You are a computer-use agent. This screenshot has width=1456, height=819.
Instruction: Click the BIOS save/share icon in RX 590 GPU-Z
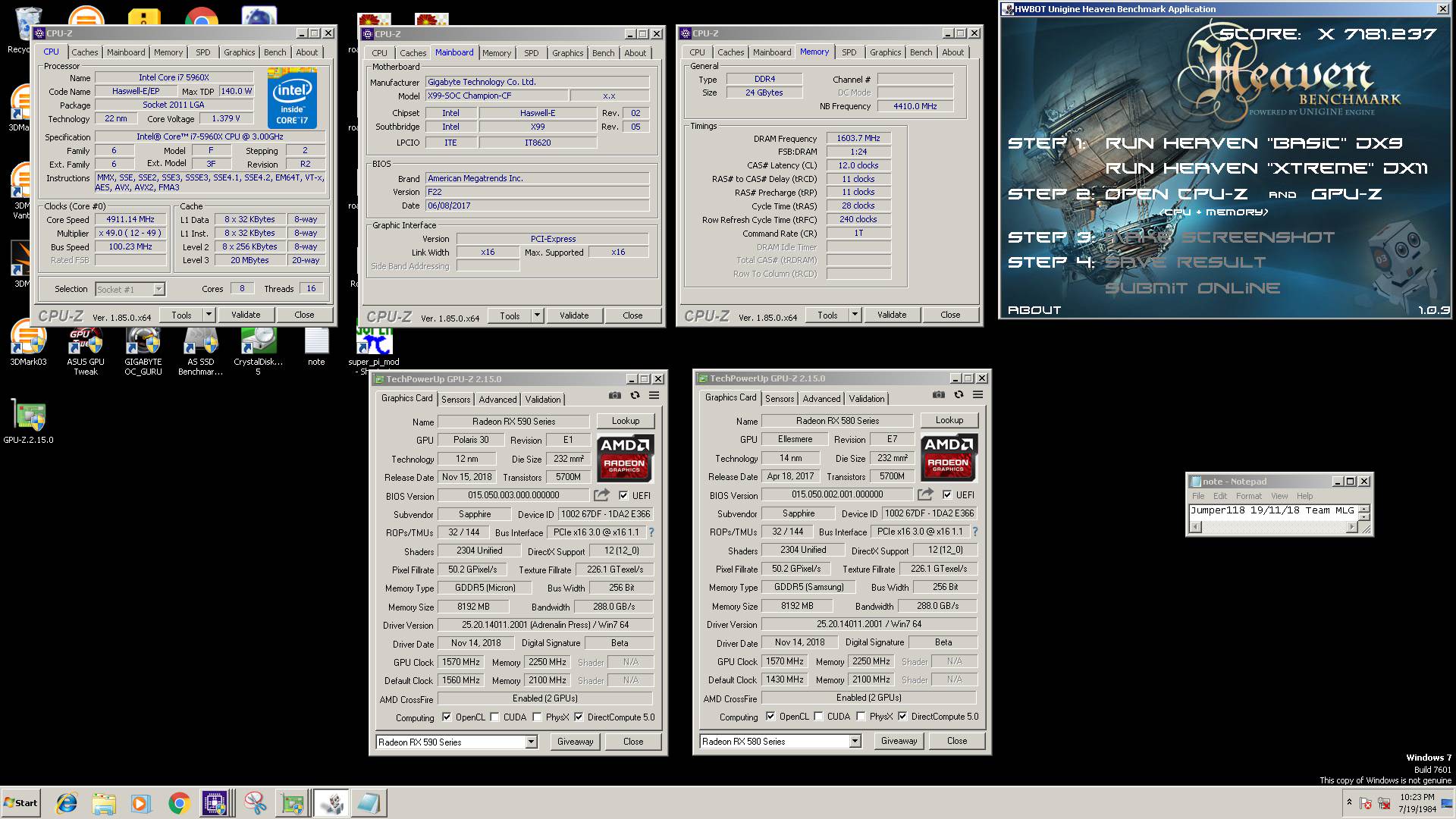[x=601, y=495]
